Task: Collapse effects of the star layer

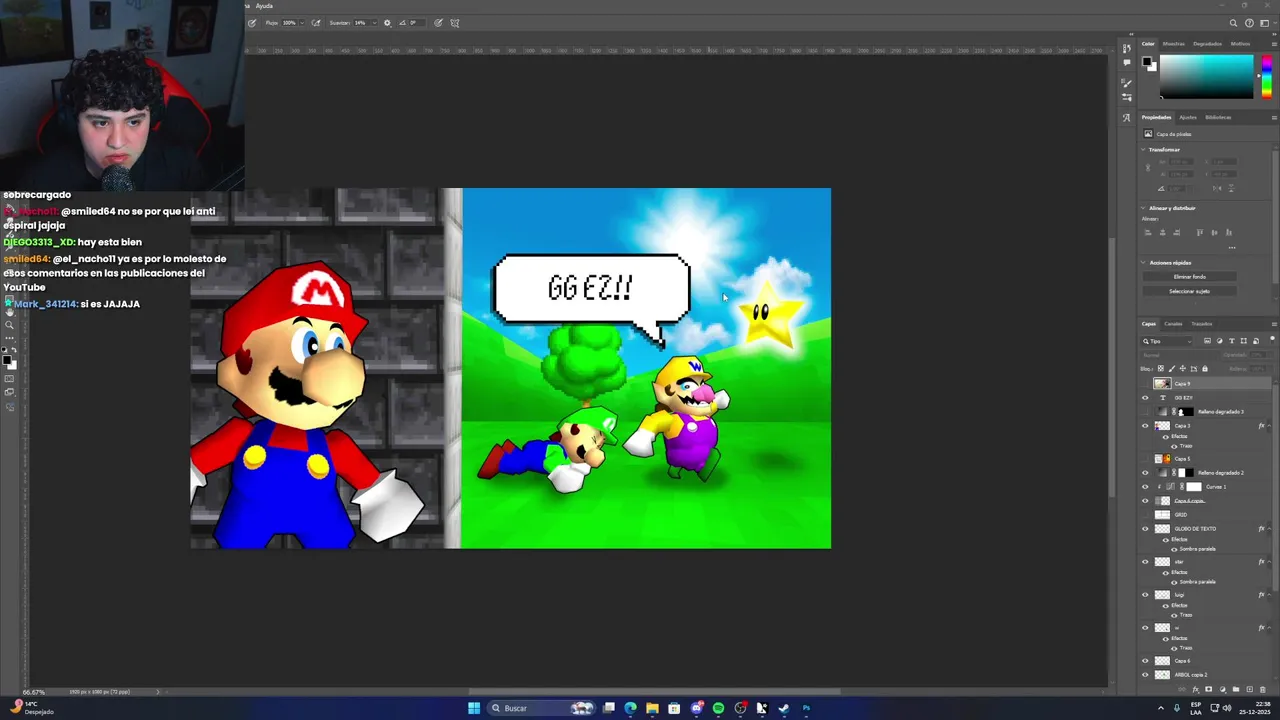Action: (1271, 562)
